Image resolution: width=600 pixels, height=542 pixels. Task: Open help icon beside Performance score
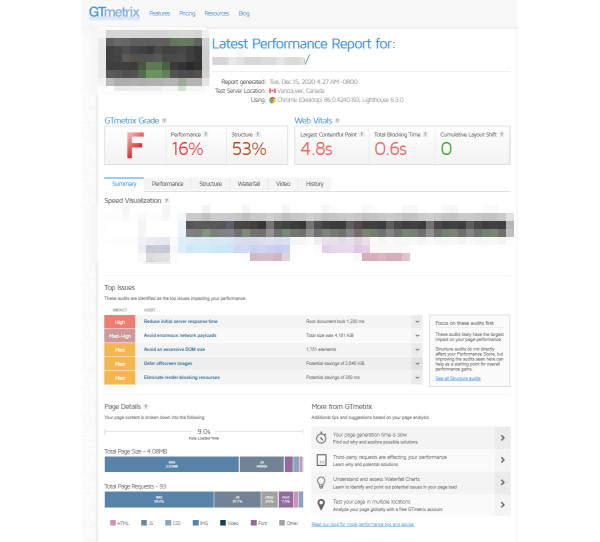click(205, 134)
